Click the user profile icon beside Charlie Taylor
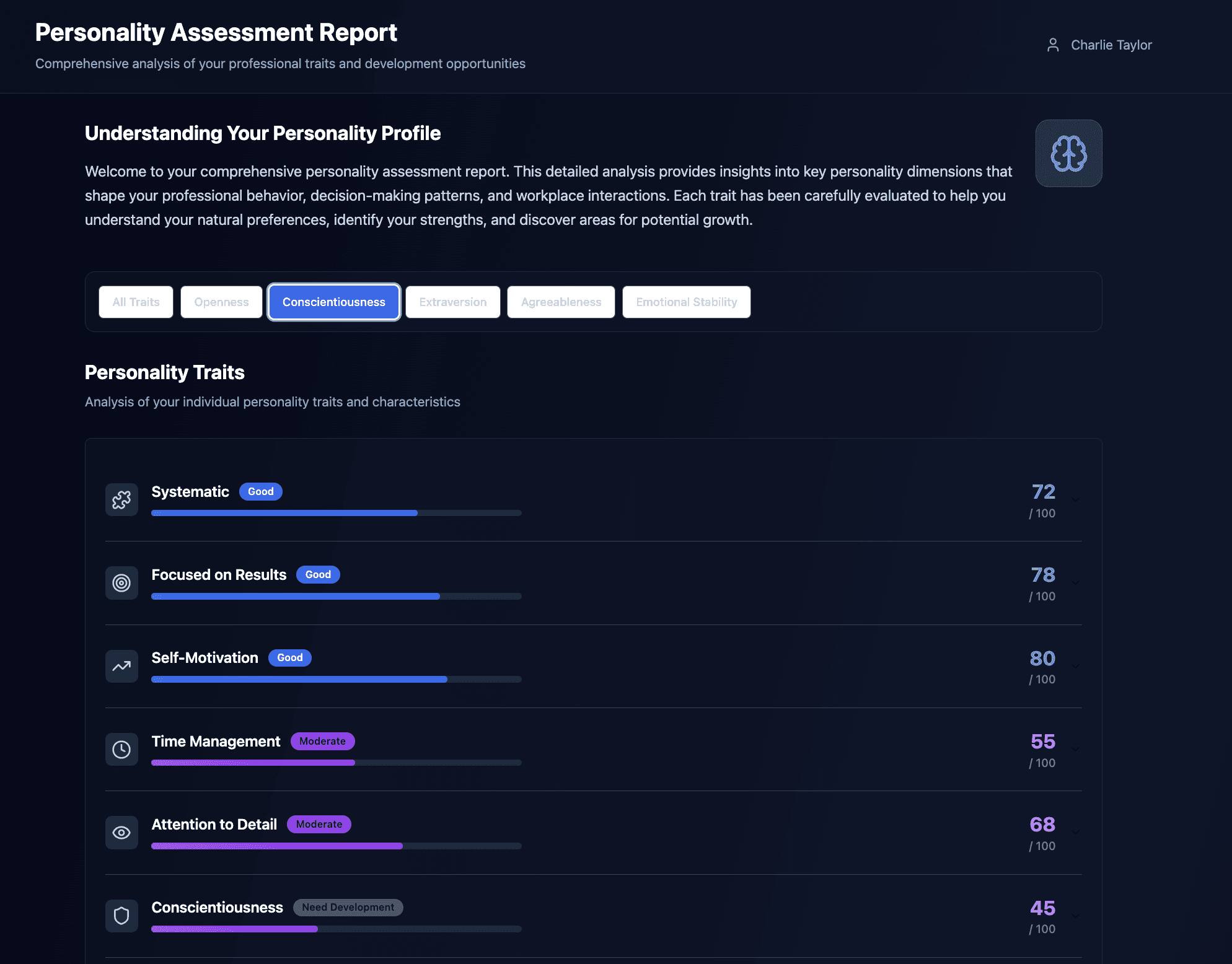Screen dimensions: 1232x964 [1052, 45]
